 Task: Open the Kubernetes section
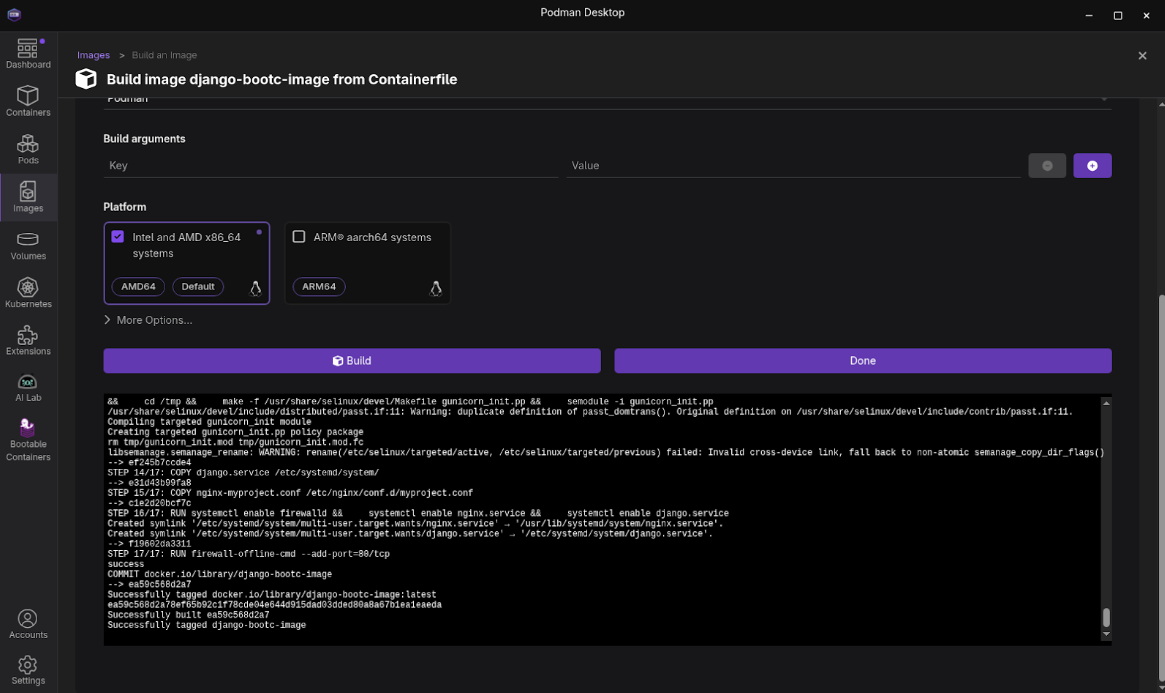tap(28, 293)
